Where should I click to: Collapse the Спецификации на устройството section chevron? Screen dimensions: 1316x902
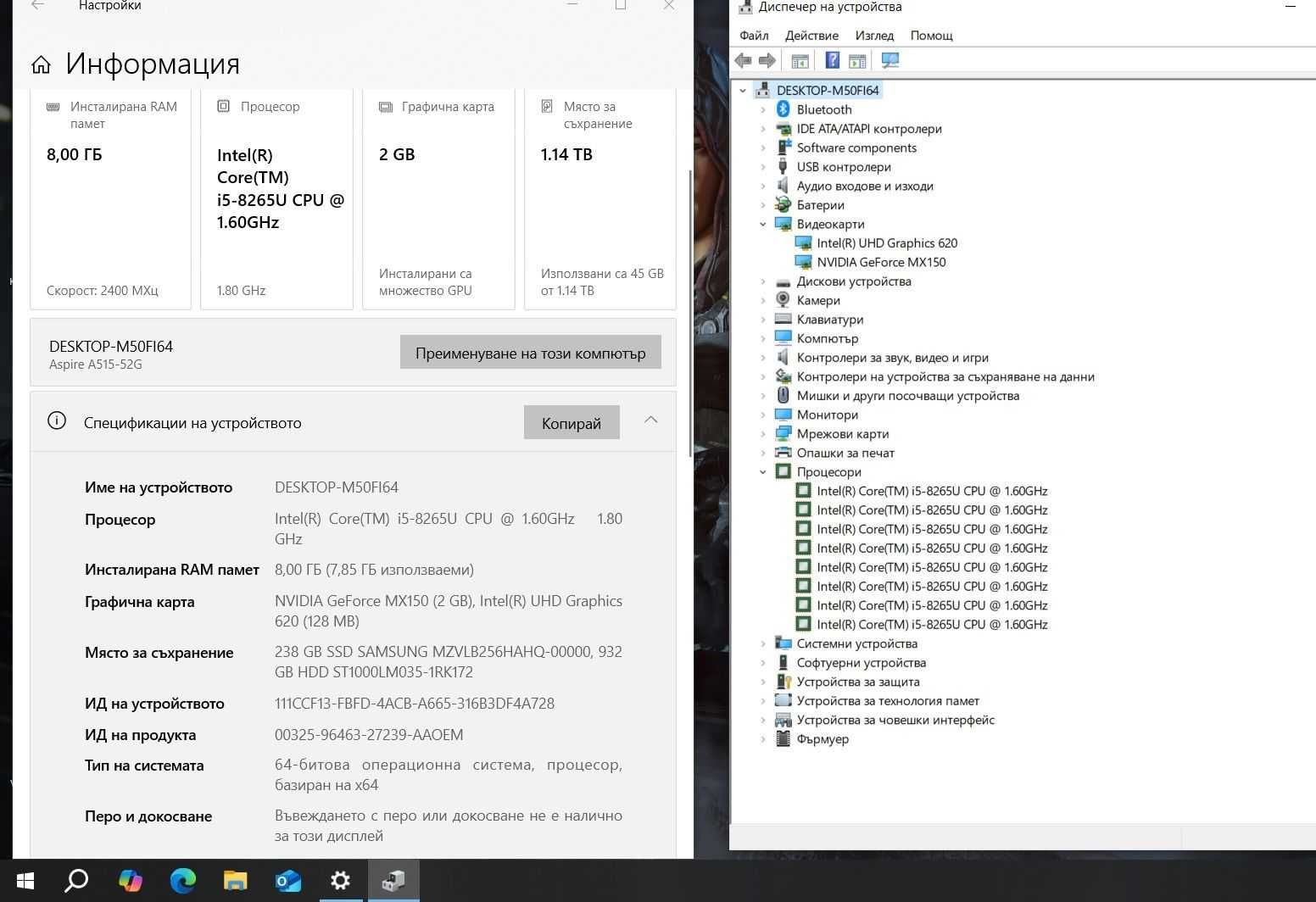[650, 420]
